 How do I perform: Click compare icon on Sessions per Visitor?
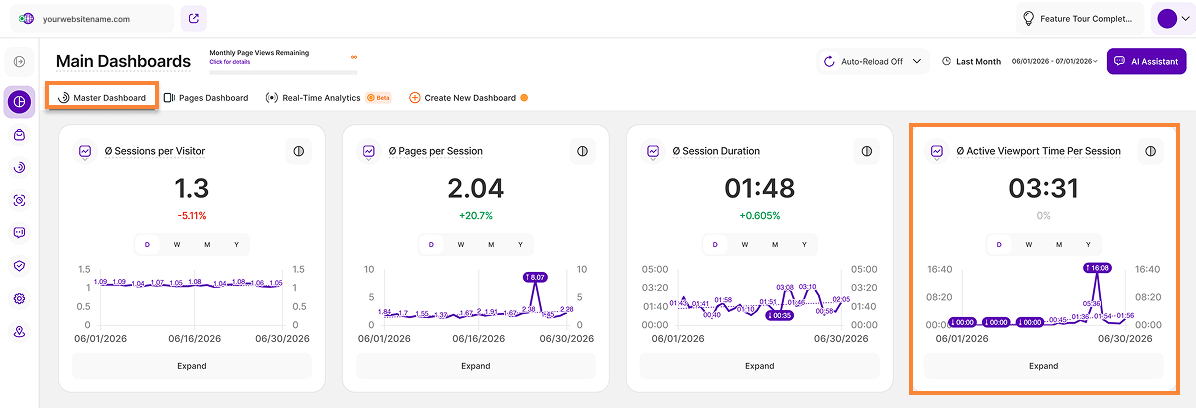point(299,151)
